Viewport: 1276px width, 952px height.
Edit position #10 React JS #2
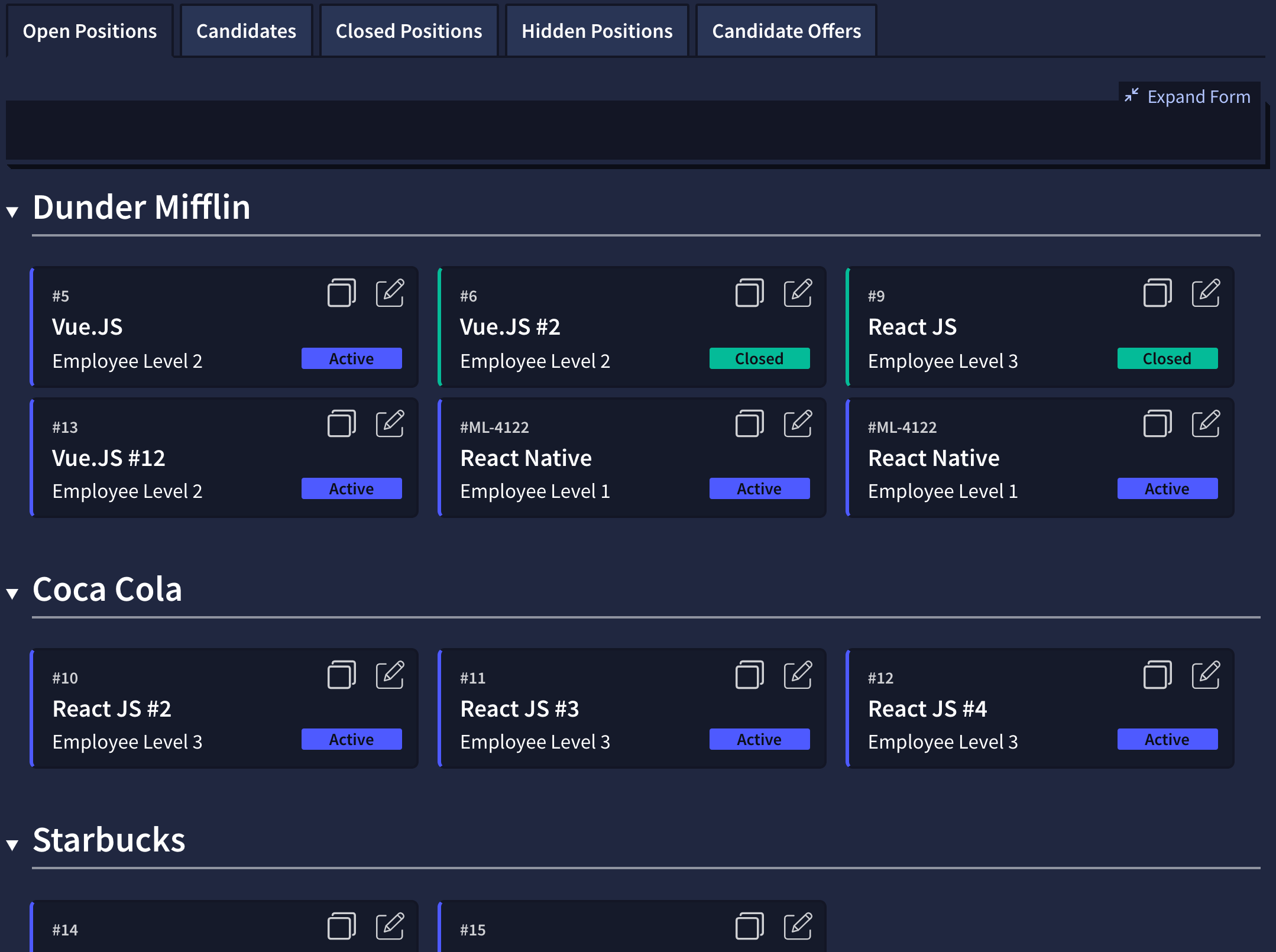coord(390,675)
